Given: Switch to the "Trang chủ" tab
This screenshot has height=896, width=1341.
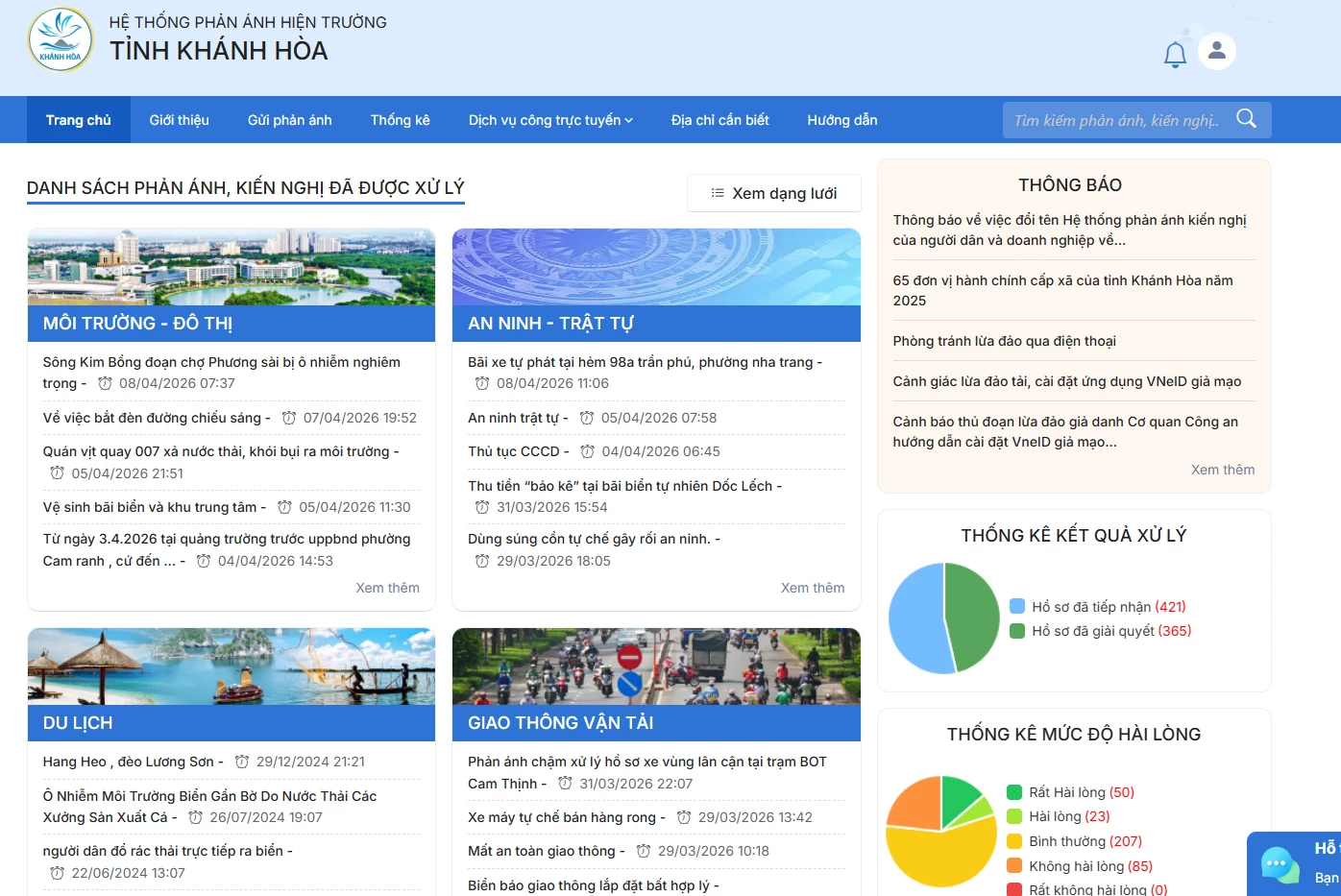Looking at the screenshot, I should pos(78,119).
